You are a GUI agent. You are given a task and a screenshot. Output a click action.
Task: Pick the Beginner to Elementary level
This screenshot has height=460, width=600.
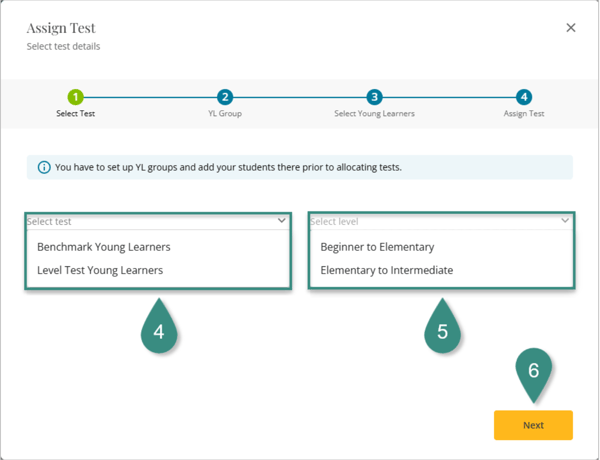pyautogui.click(x=377, y=246)
